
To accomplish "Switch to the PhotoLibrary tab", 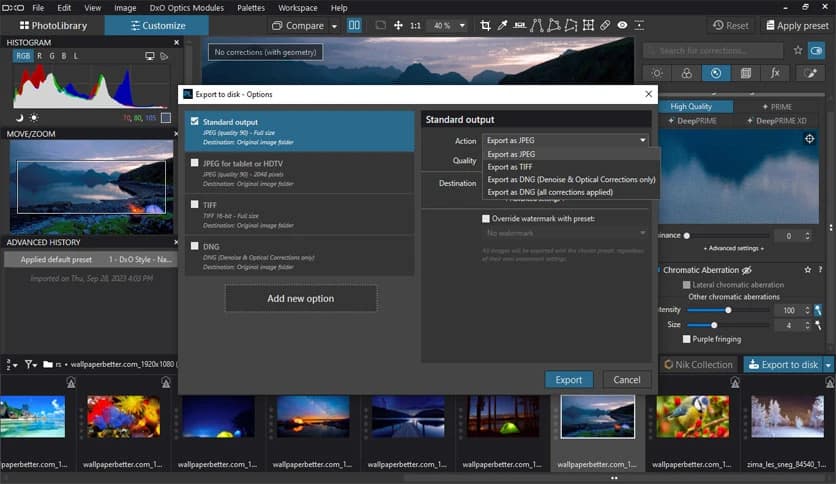I will coord(53,26).
